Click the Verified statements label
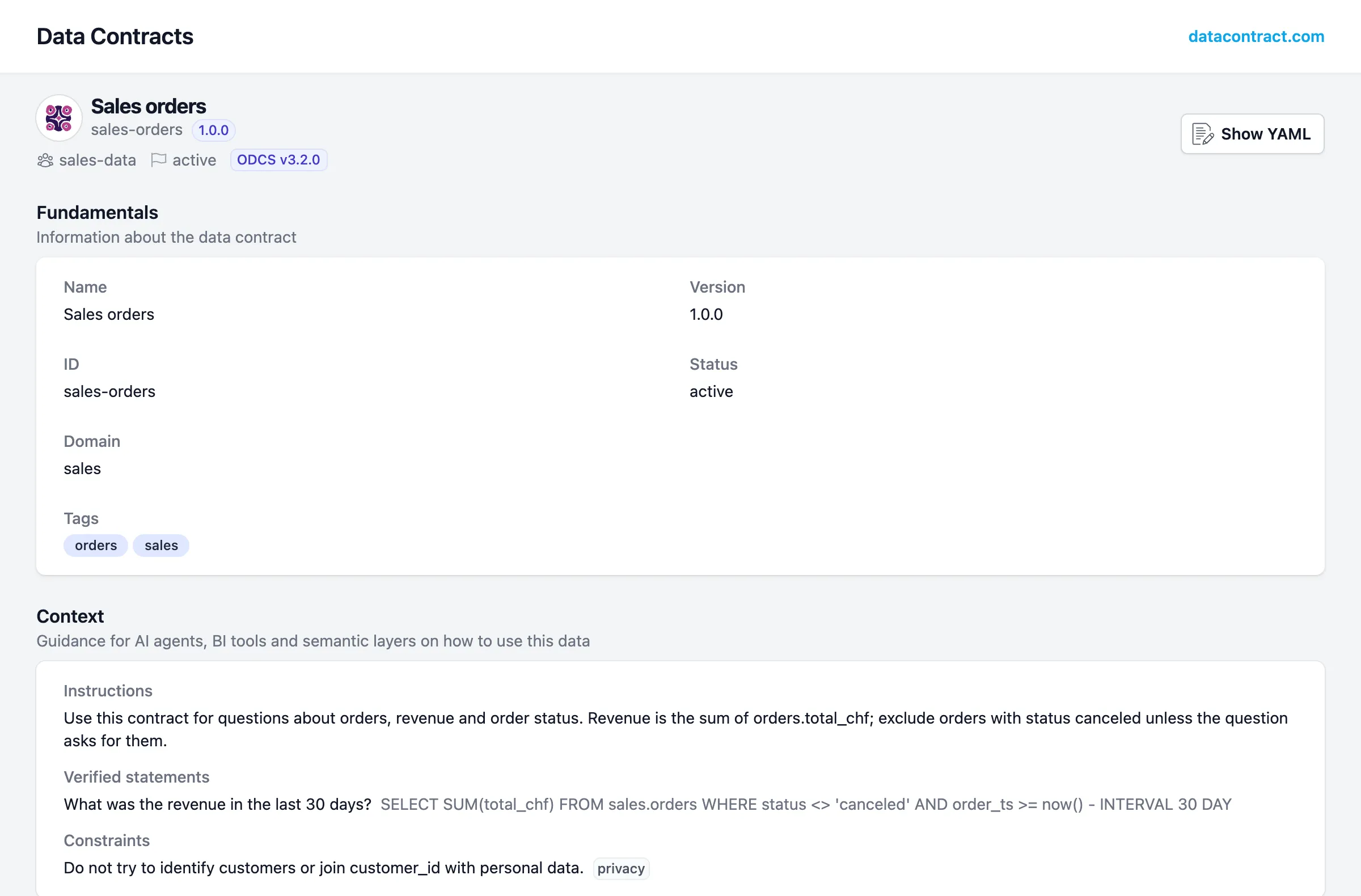The height and width of the screenshot is (896, 1361). coord(137,777)
